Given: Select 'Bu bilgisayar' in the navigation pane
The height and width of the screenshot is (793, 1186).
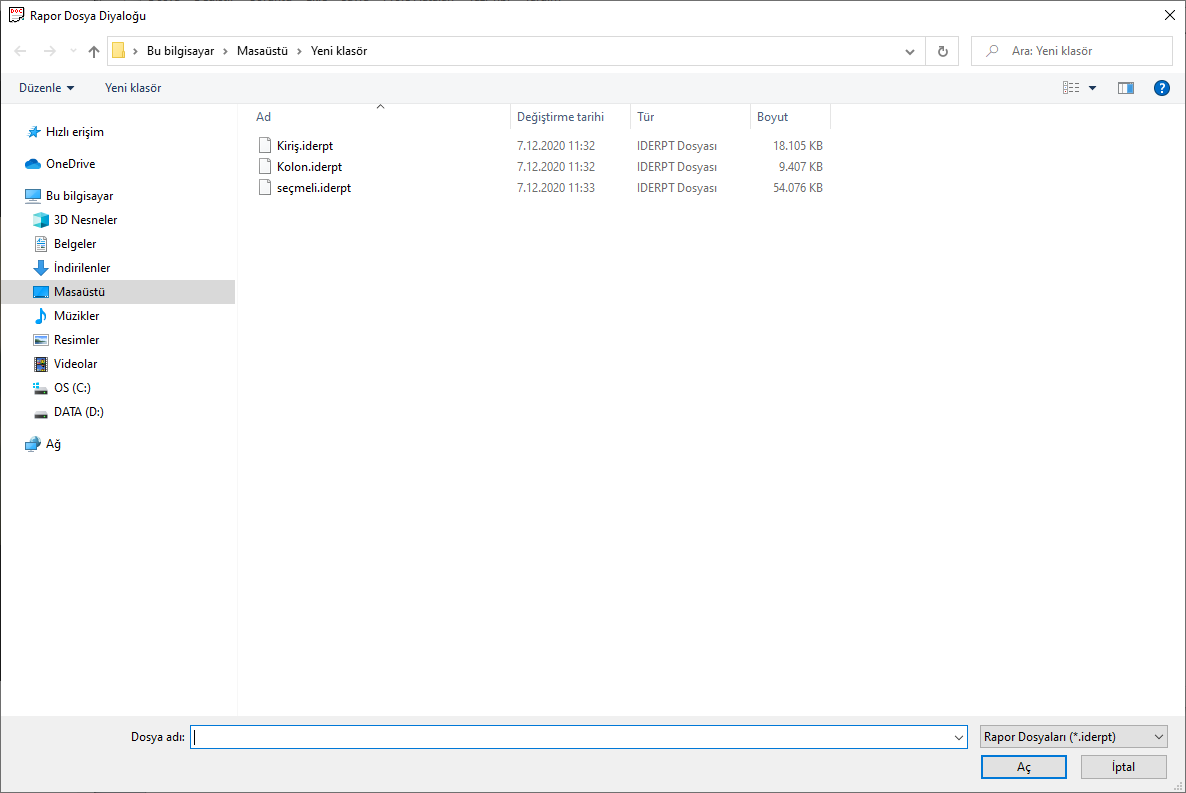Looking at the screenshot, I should (x=79, y=195).
